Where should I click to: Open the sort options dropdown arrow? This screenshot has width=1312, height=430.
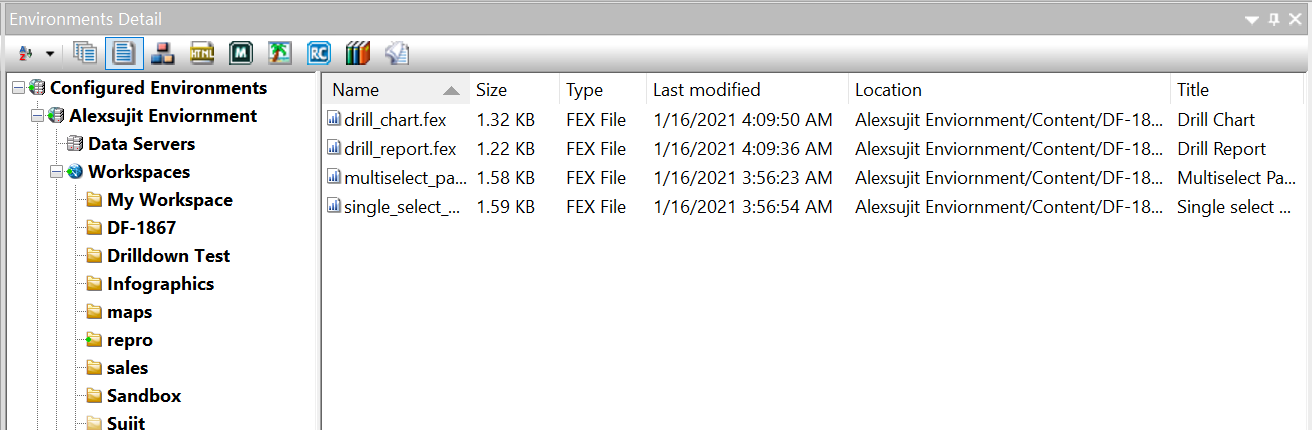tap(49, 53)
